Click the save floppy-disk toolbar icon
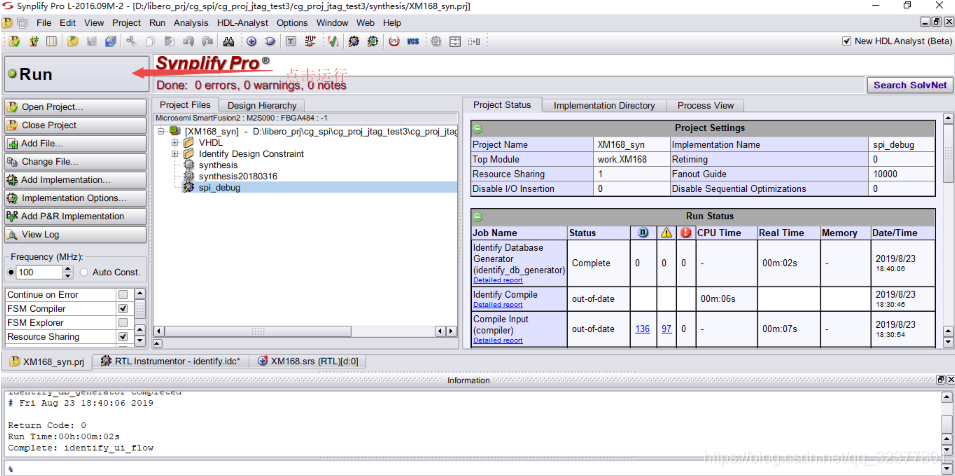The height and width of the screenshot is (476, 955). pos(92,41)
